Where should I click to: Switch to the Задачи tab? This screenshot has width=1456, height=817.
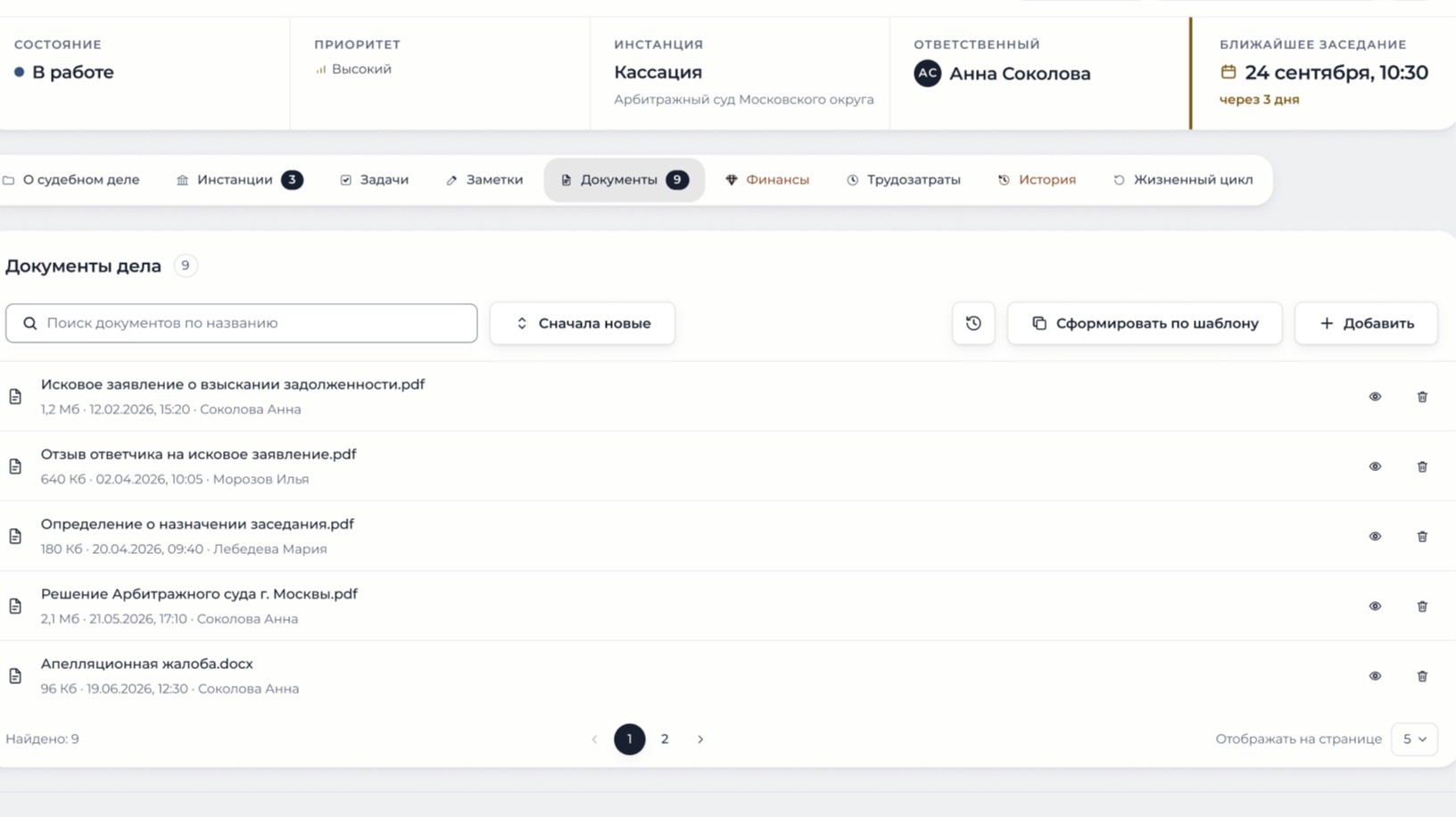coord(375,180)
